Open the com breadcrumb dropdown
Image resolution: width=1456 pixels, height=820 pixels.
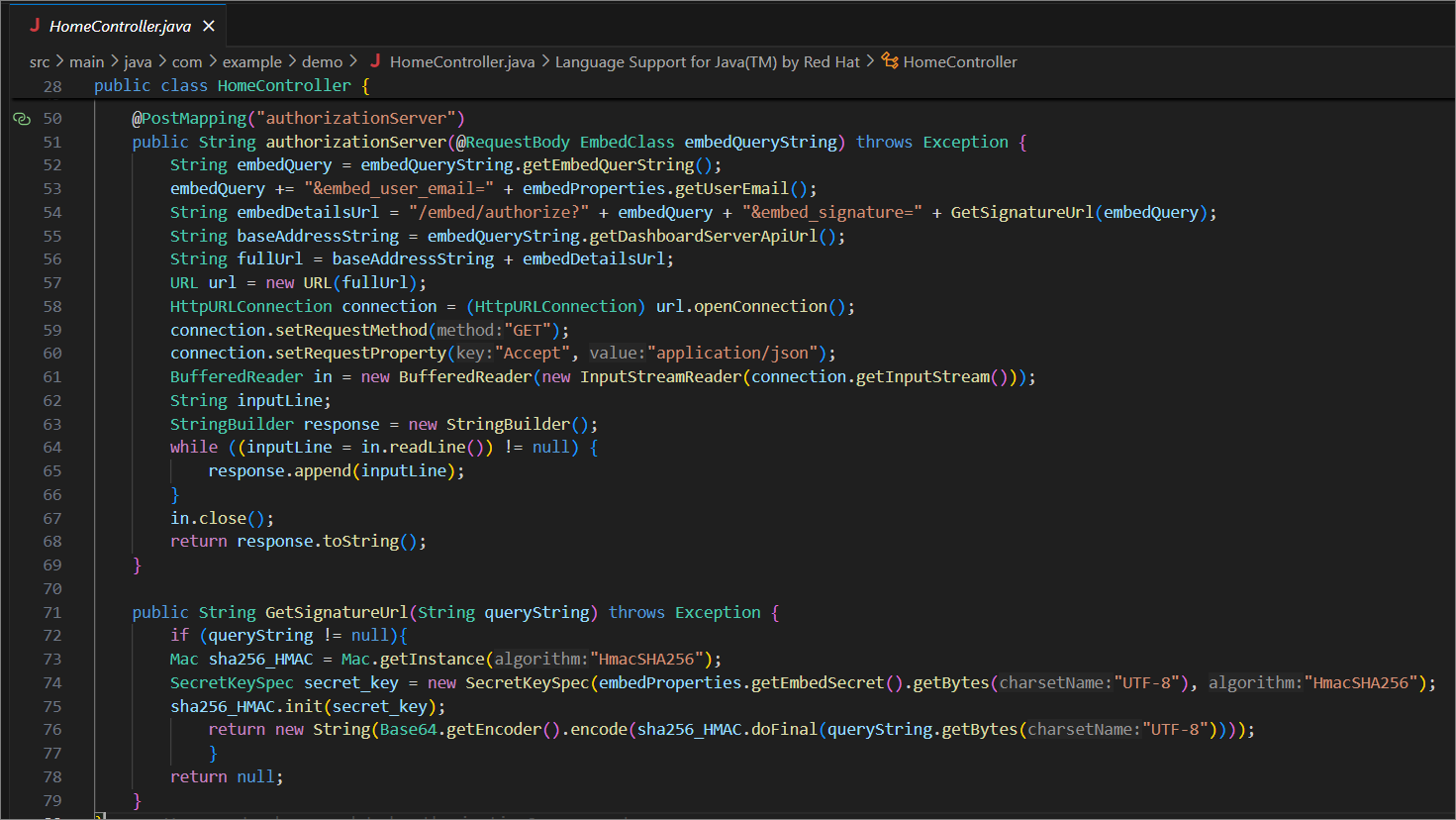pos(187,61)
